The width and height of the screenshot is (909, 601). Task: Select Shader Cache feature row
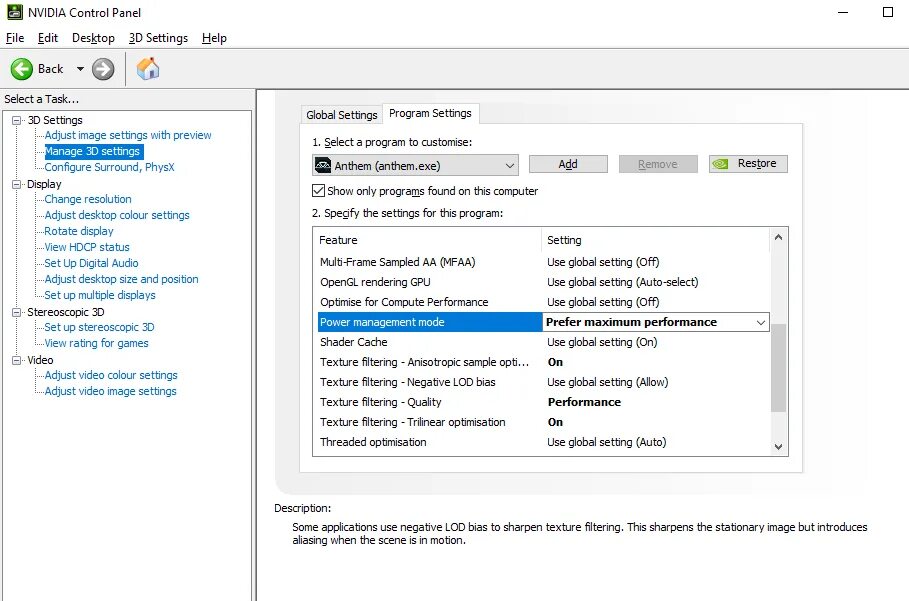(x=543, y=342)
